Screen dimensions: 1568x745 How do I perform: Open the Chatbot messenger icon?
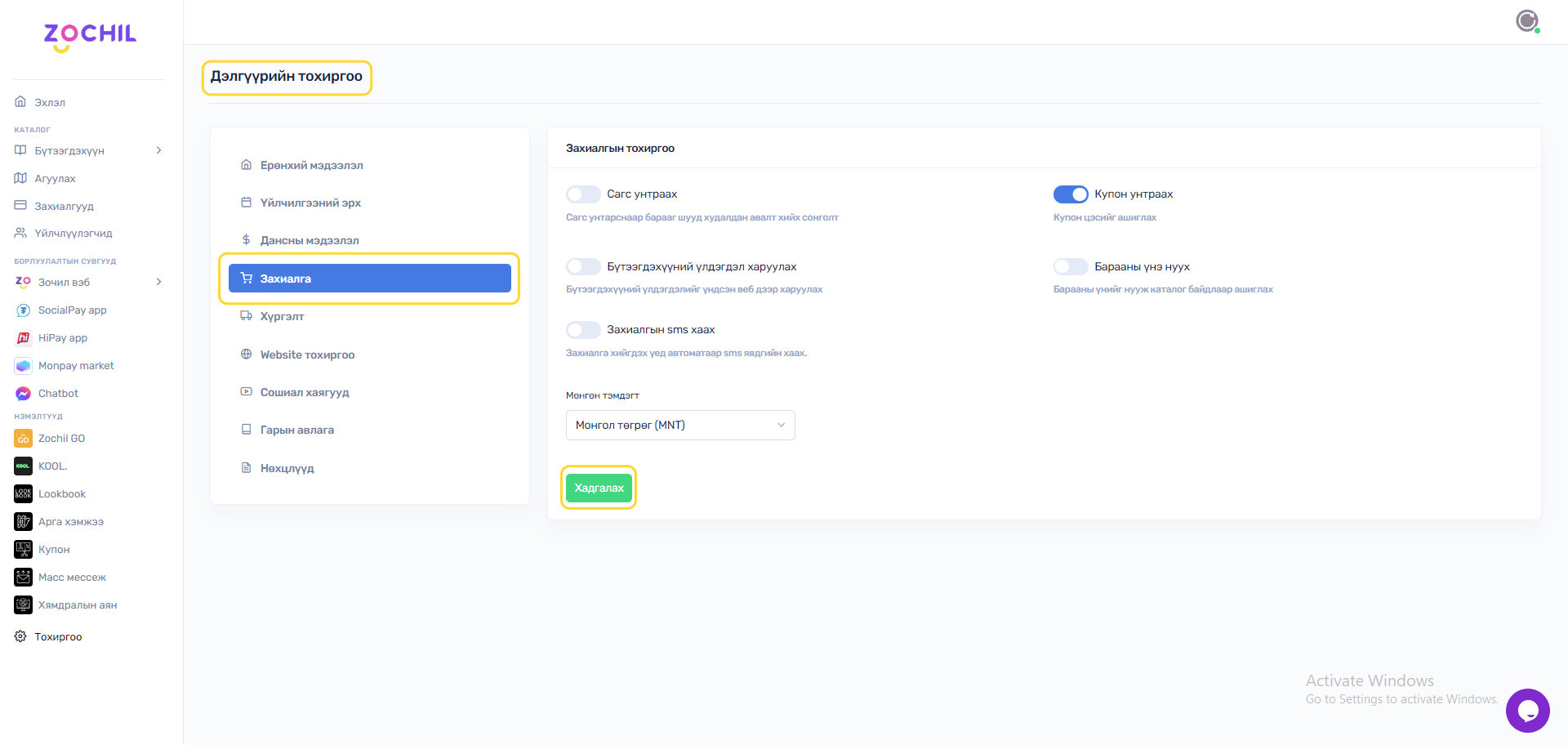(x=23, y=394)
